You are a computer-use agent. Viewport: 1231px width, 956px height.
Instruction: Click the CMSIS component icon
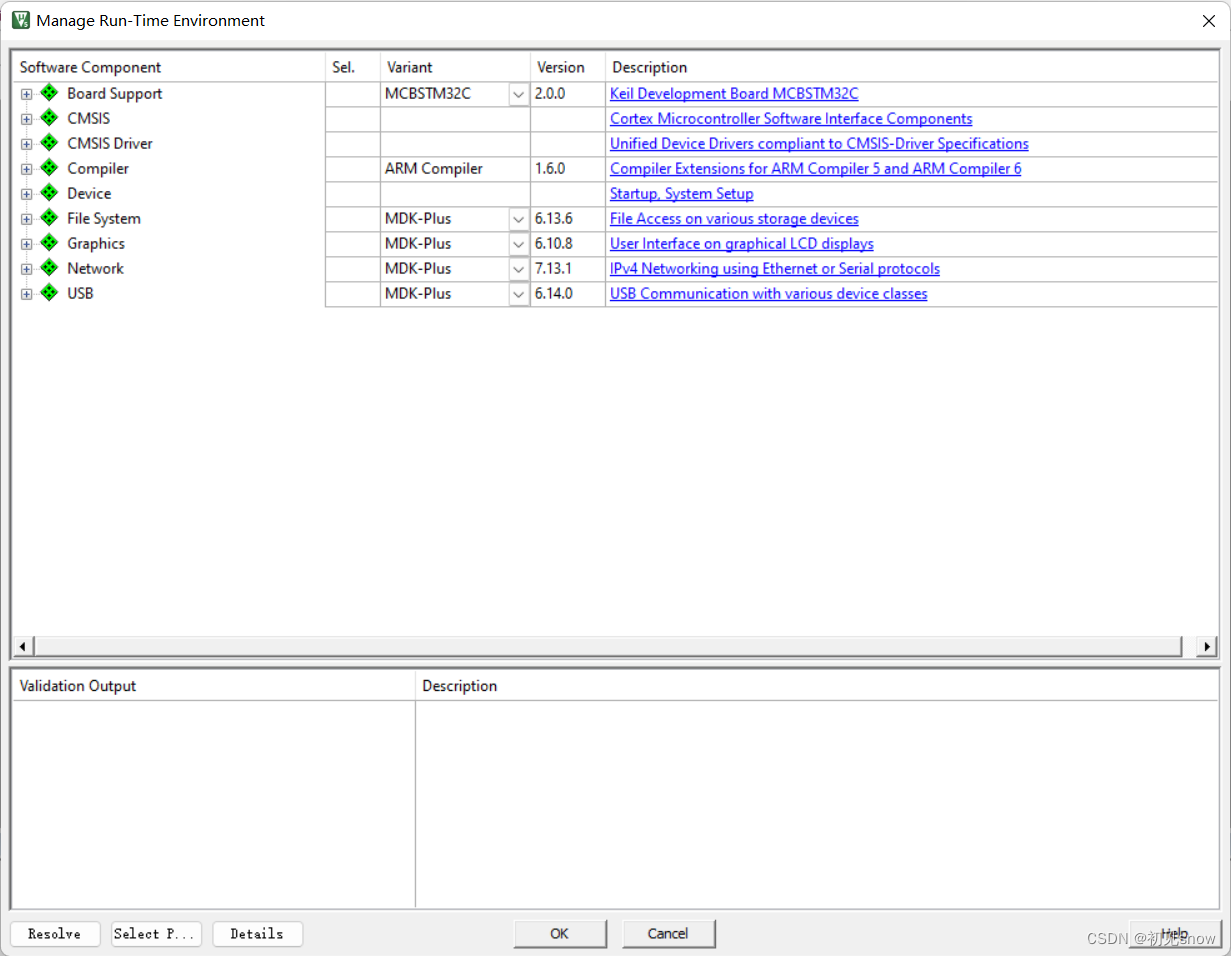(x=49, y=118)
